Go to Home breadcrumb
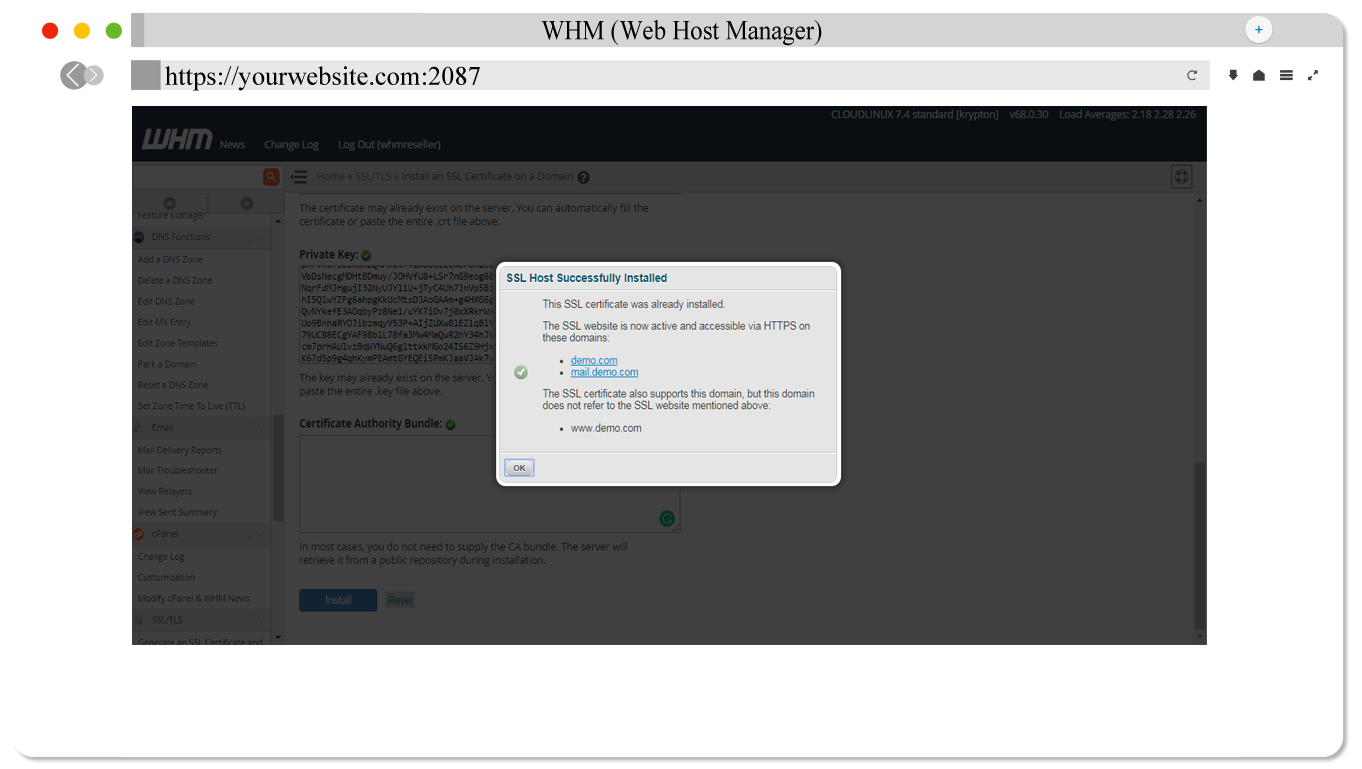The width and height of the screenshot is (1362, 769). (330, 176)
